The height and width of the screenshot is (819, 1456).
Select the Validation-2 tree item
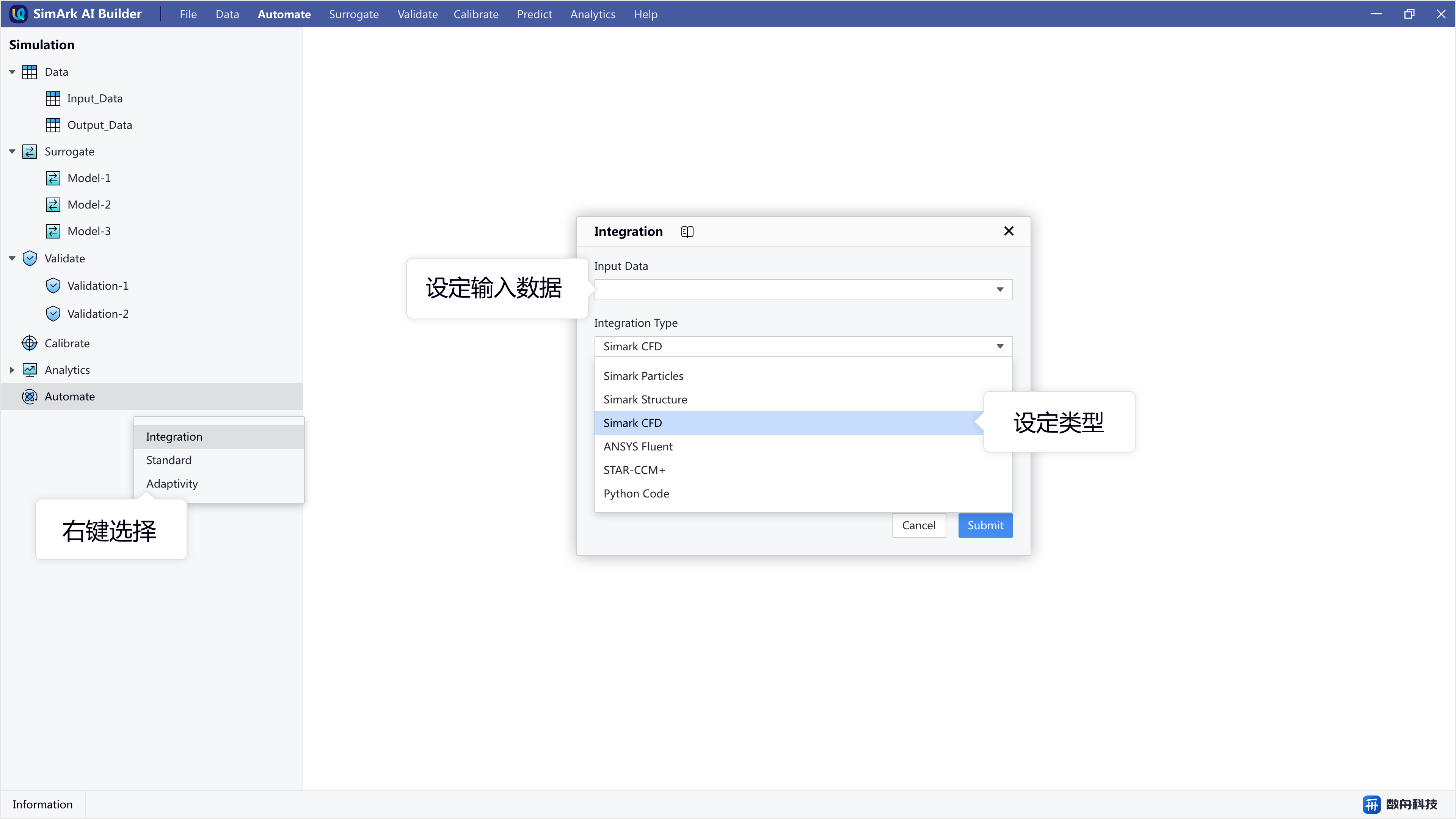pos(98,314)
